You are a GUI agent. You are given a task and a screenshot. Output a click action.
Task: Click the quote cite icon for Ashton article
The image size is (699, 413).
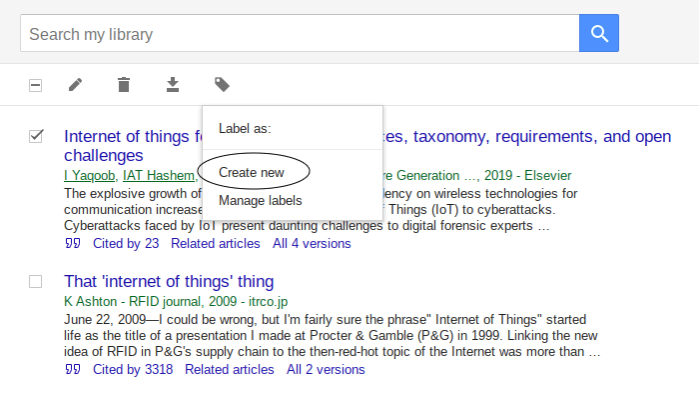click(x=71, y=370)
